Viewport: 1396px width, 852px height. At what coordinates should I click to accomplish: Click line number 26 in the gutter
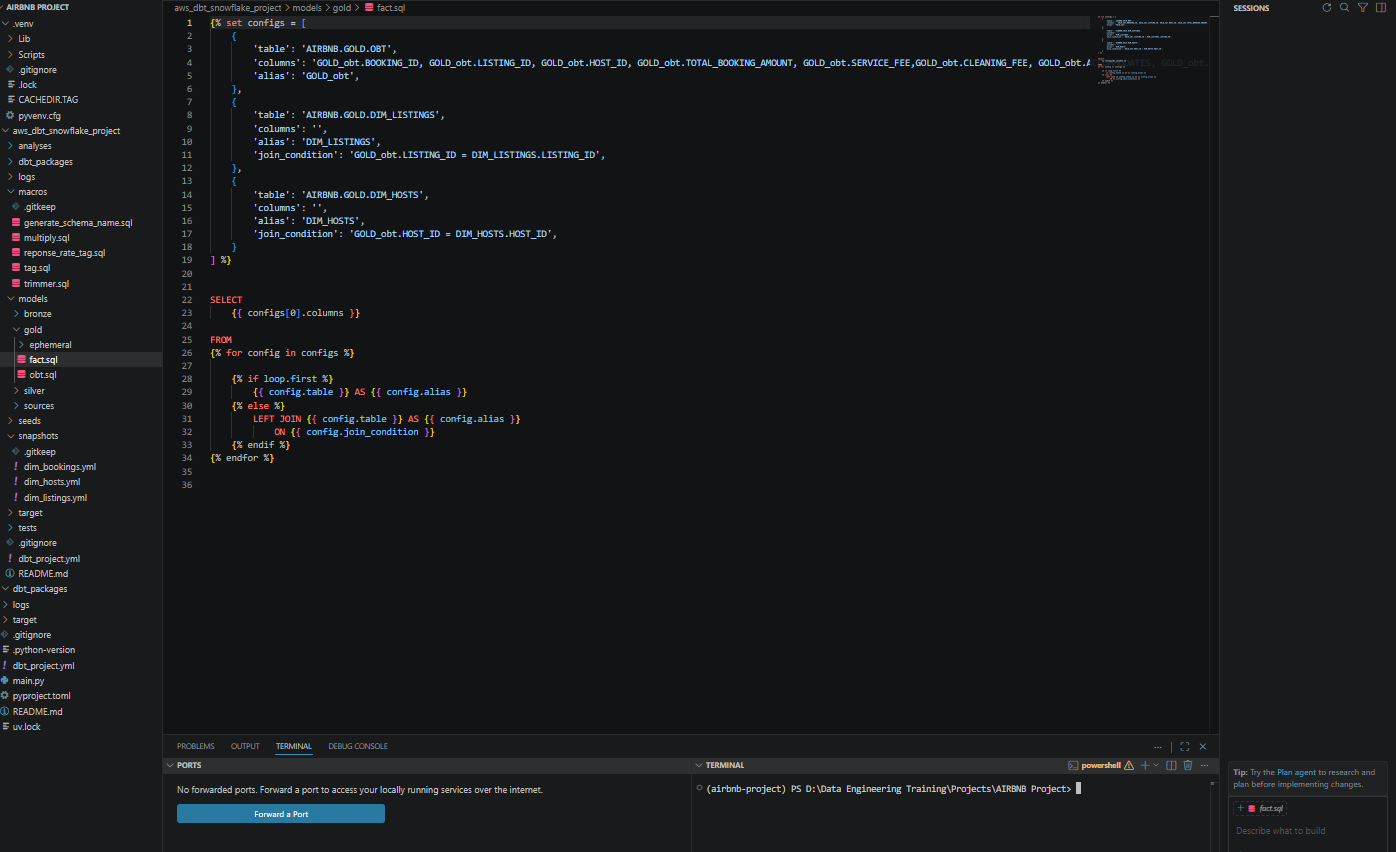tap(187, 353)
